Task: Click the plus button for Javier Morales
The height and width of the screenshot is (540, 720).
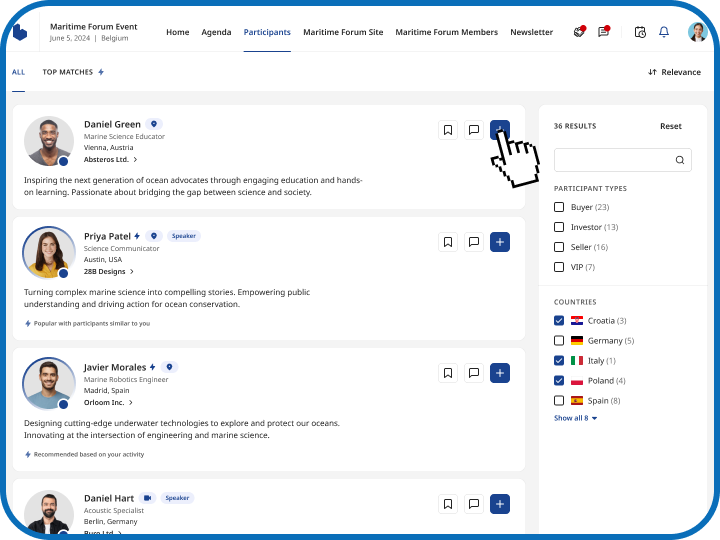Action: (500, 373)
